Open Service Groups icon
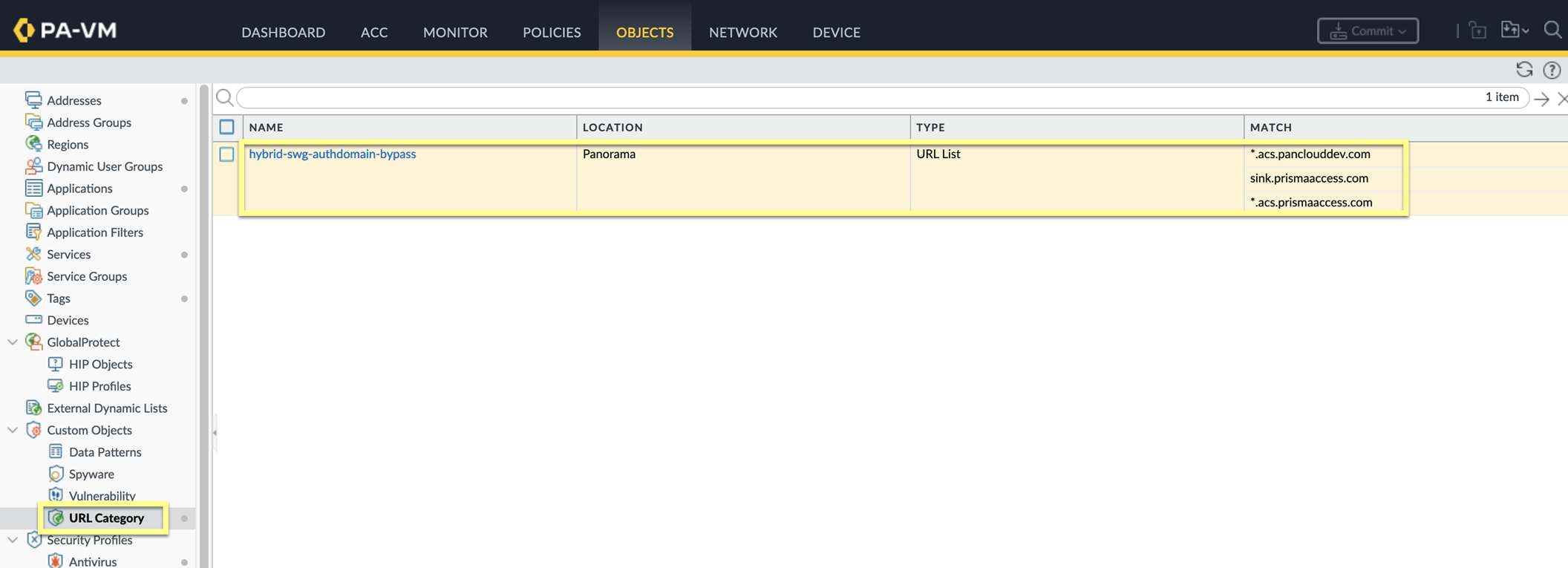This screenshot has height=568, width=1568. click(33, 276)
